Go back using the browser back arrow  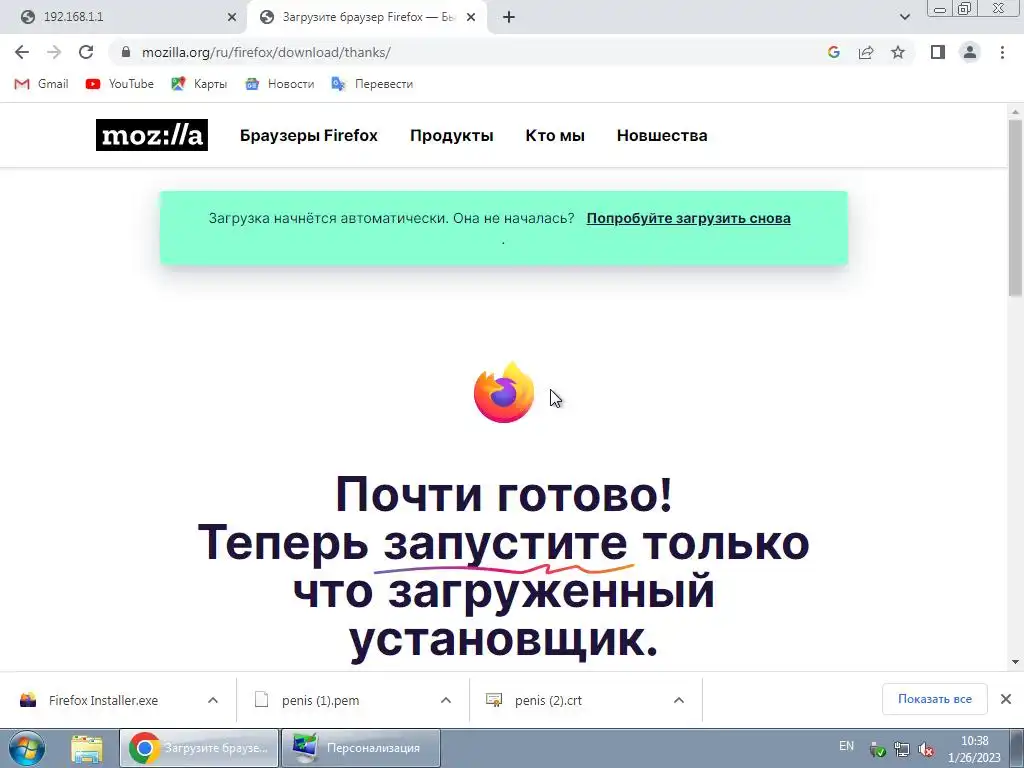click(x=22, y=52)
